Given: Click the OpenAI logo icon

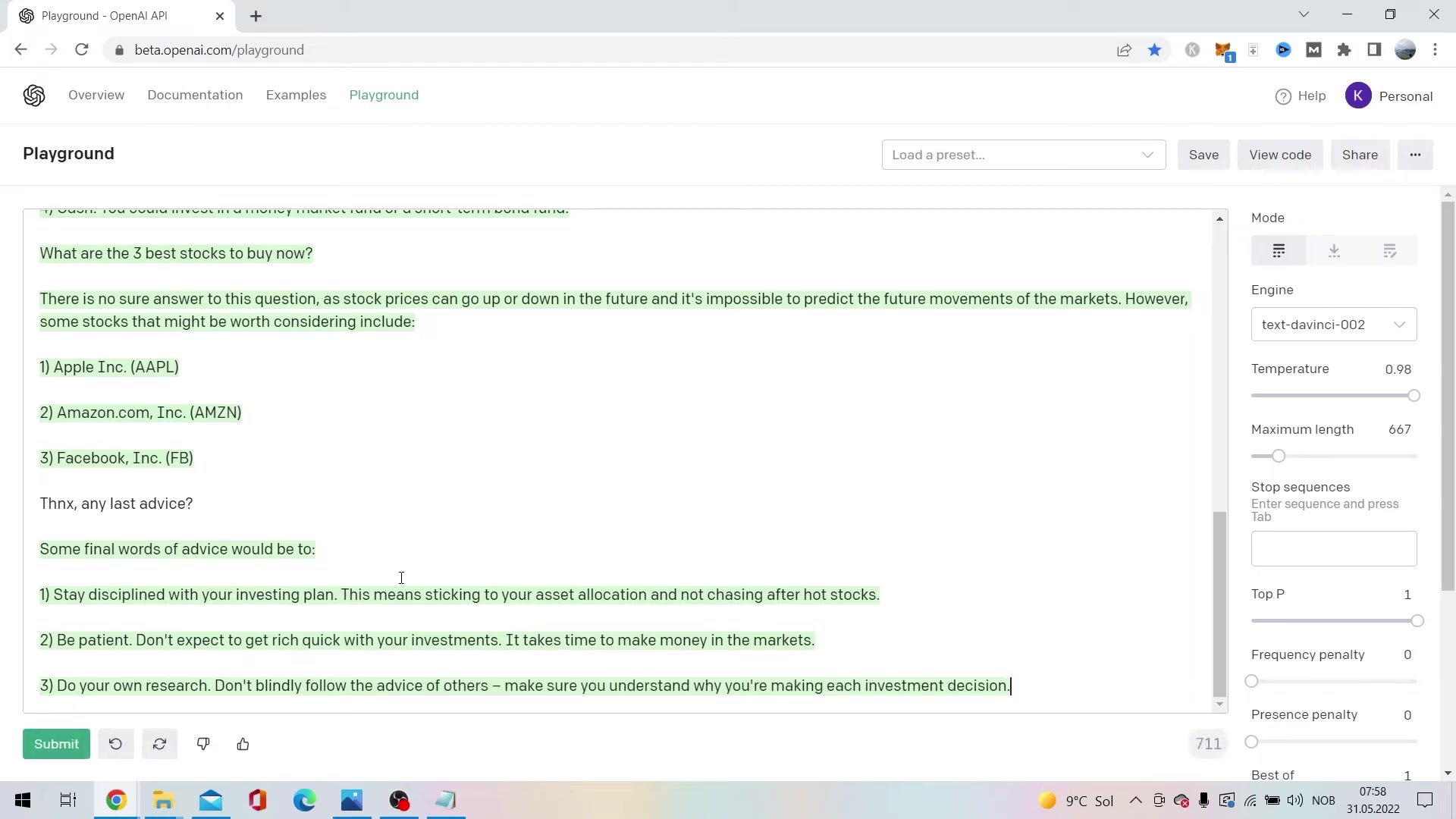Looking at the screenshot, I should click(x=34, y=96).
